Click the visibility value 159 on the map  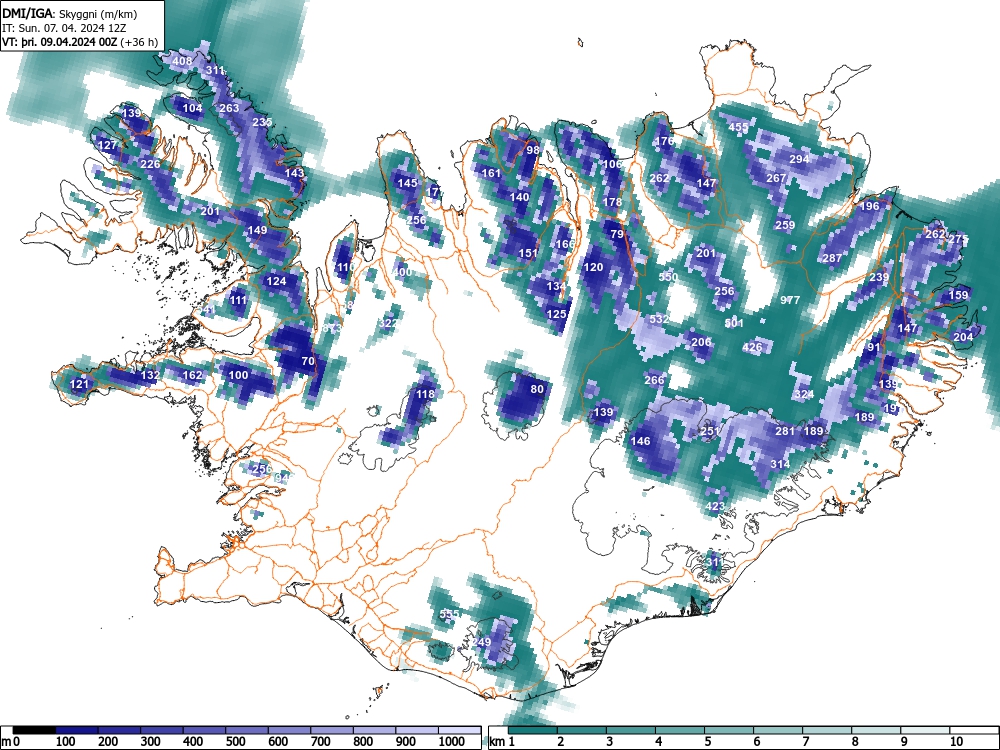(959, 295)
